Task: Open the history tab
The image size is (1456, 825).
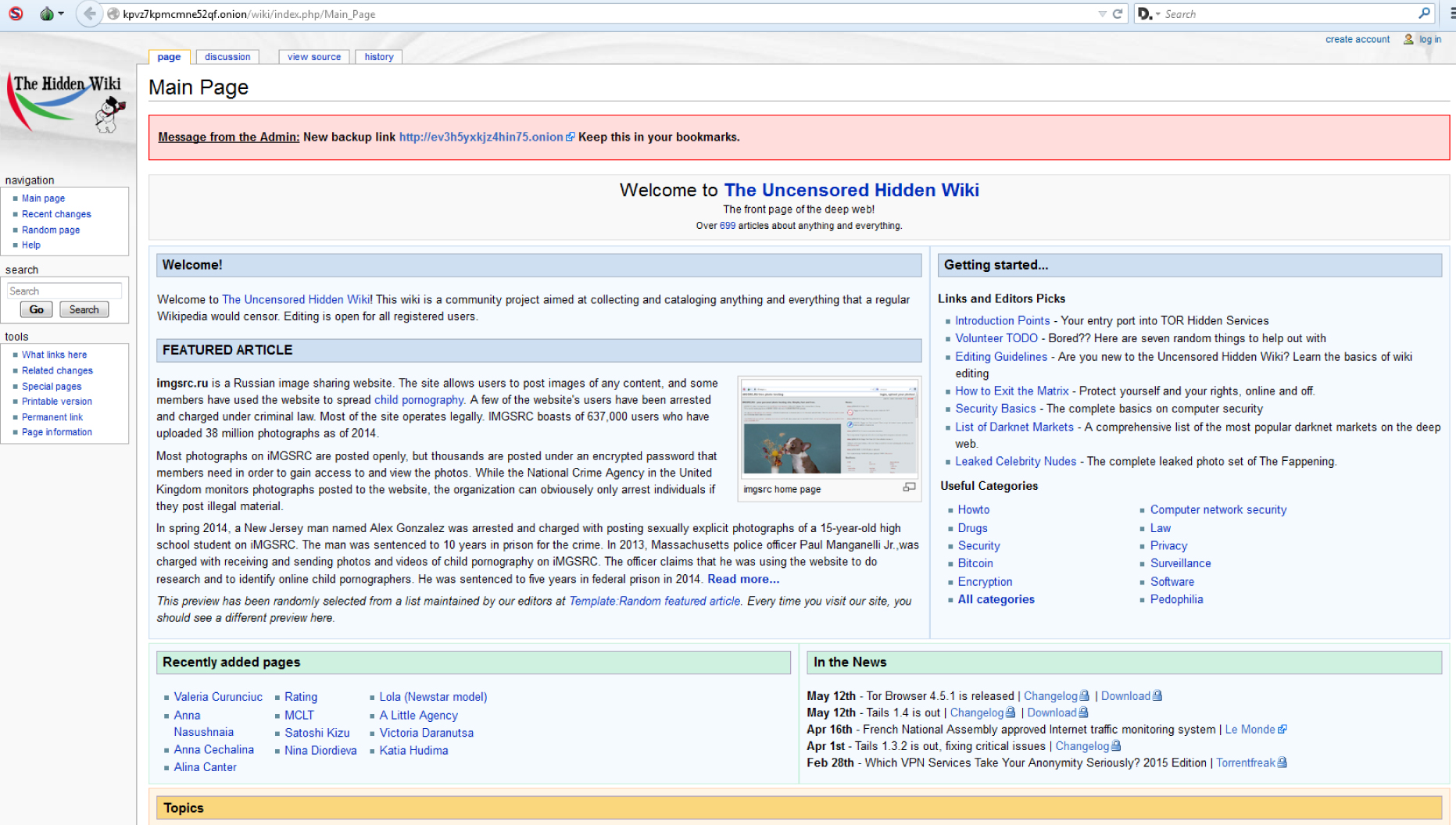Action: (x=379, y=56)
